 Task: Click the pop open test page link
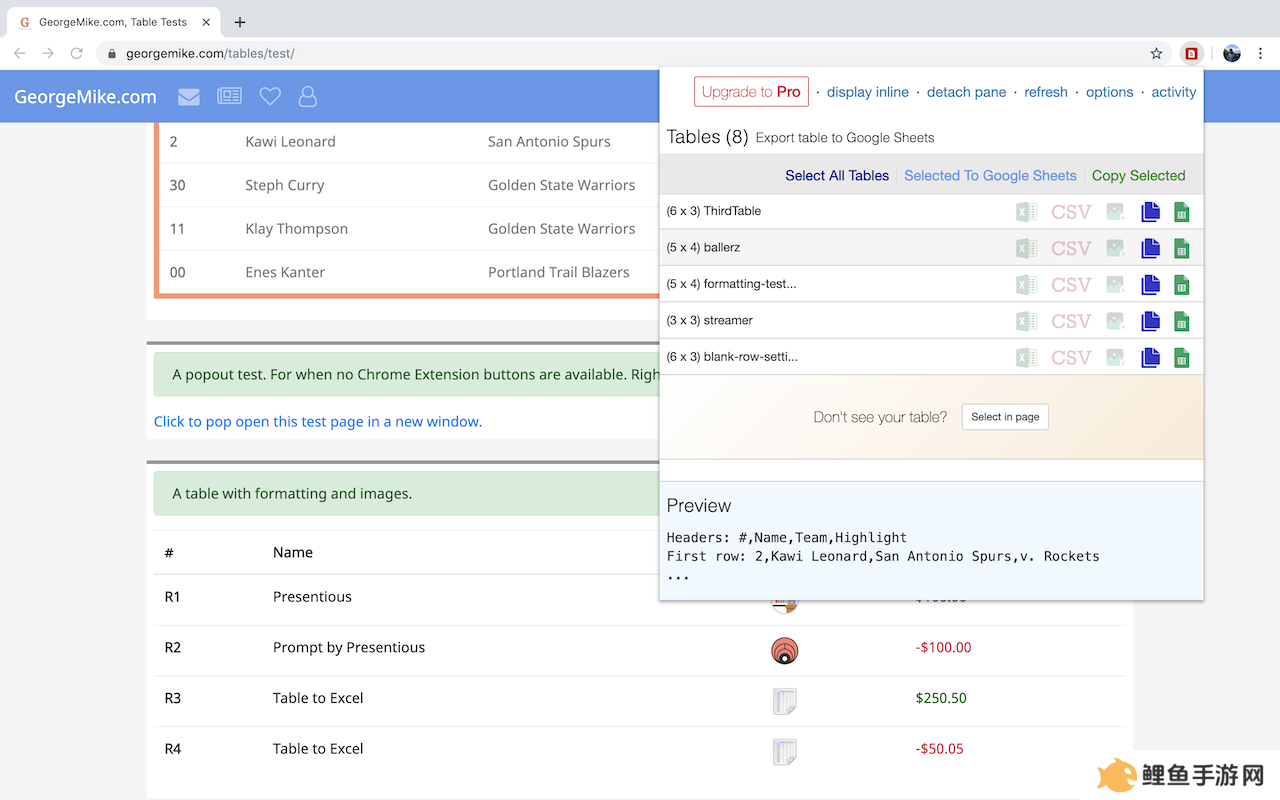[318, 422]
